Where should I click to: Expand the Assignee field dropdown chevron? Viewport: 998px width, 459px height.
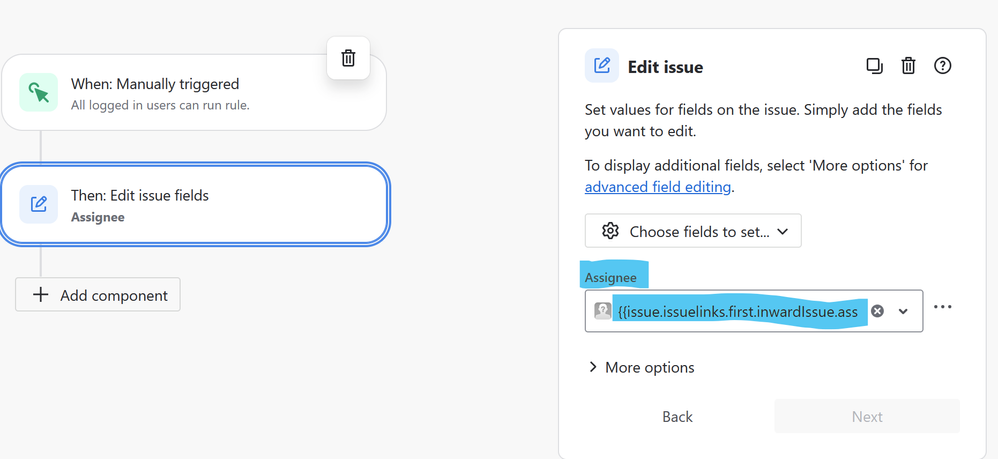tap(903, 311)
